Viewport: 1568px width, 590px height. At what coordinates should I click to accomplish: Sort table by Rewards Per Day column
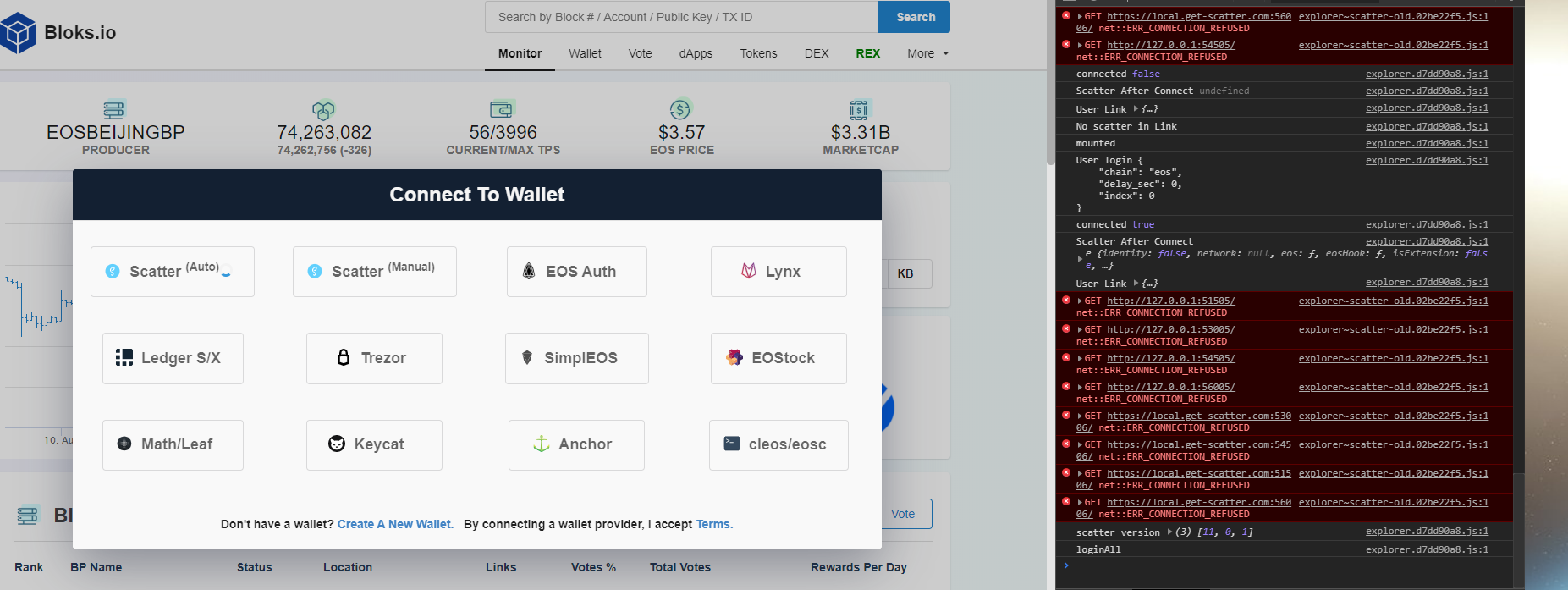[x=858, y=567]
